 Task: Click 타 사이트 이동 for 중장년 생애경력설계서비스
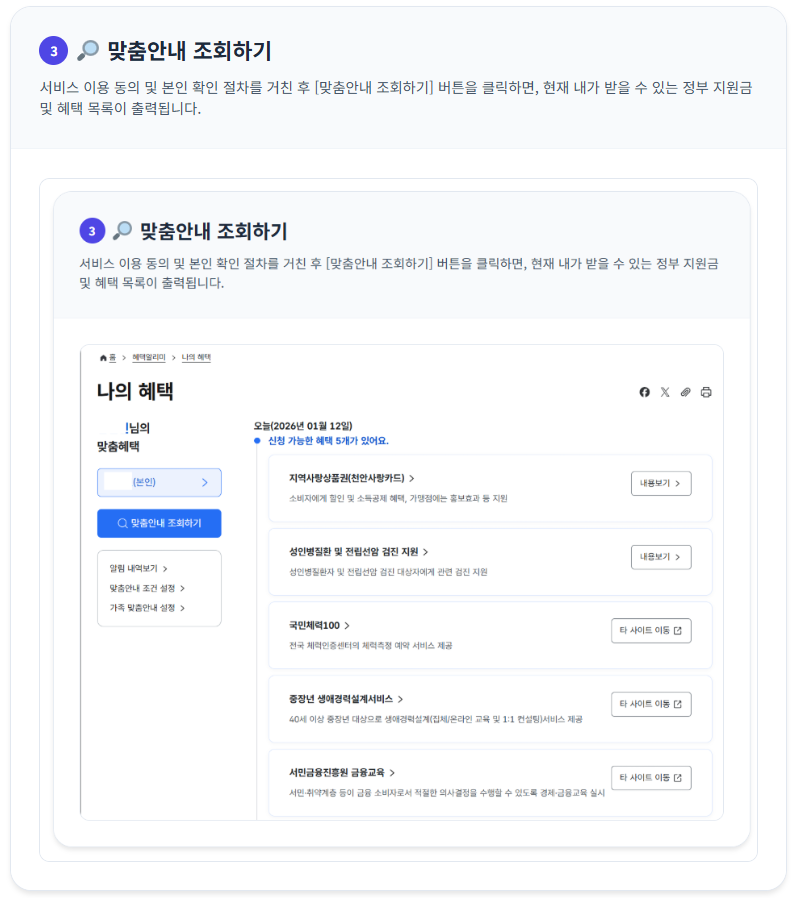coord(651,703)
